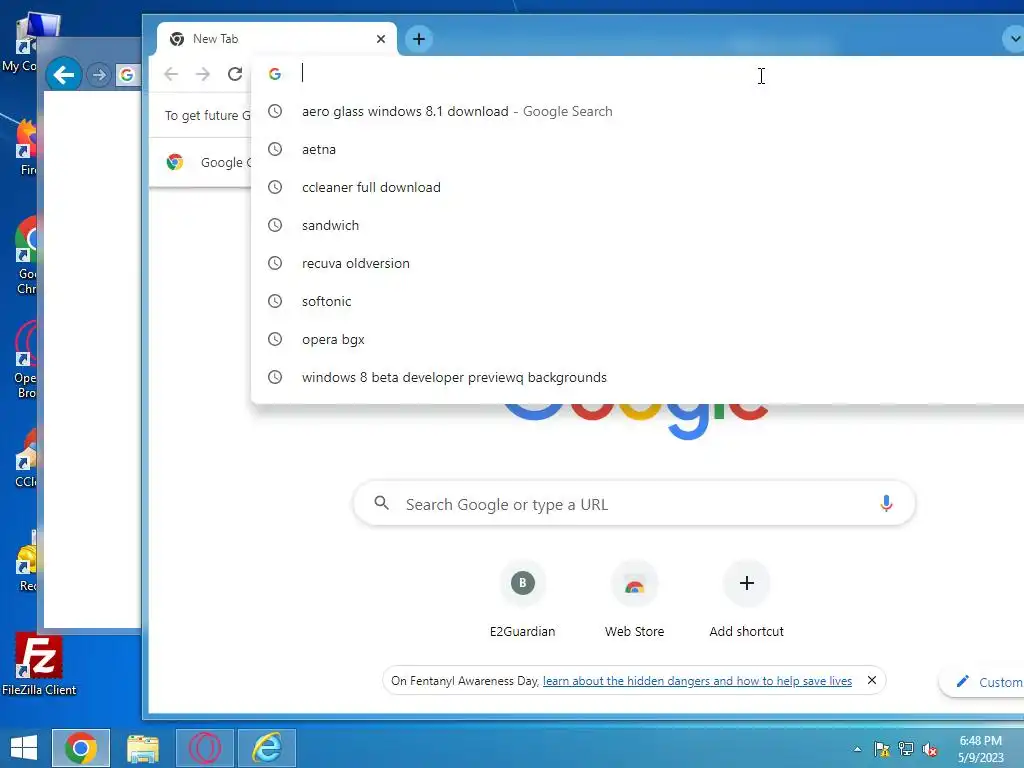Select the sandwich suggestion

tap(637, 225)
